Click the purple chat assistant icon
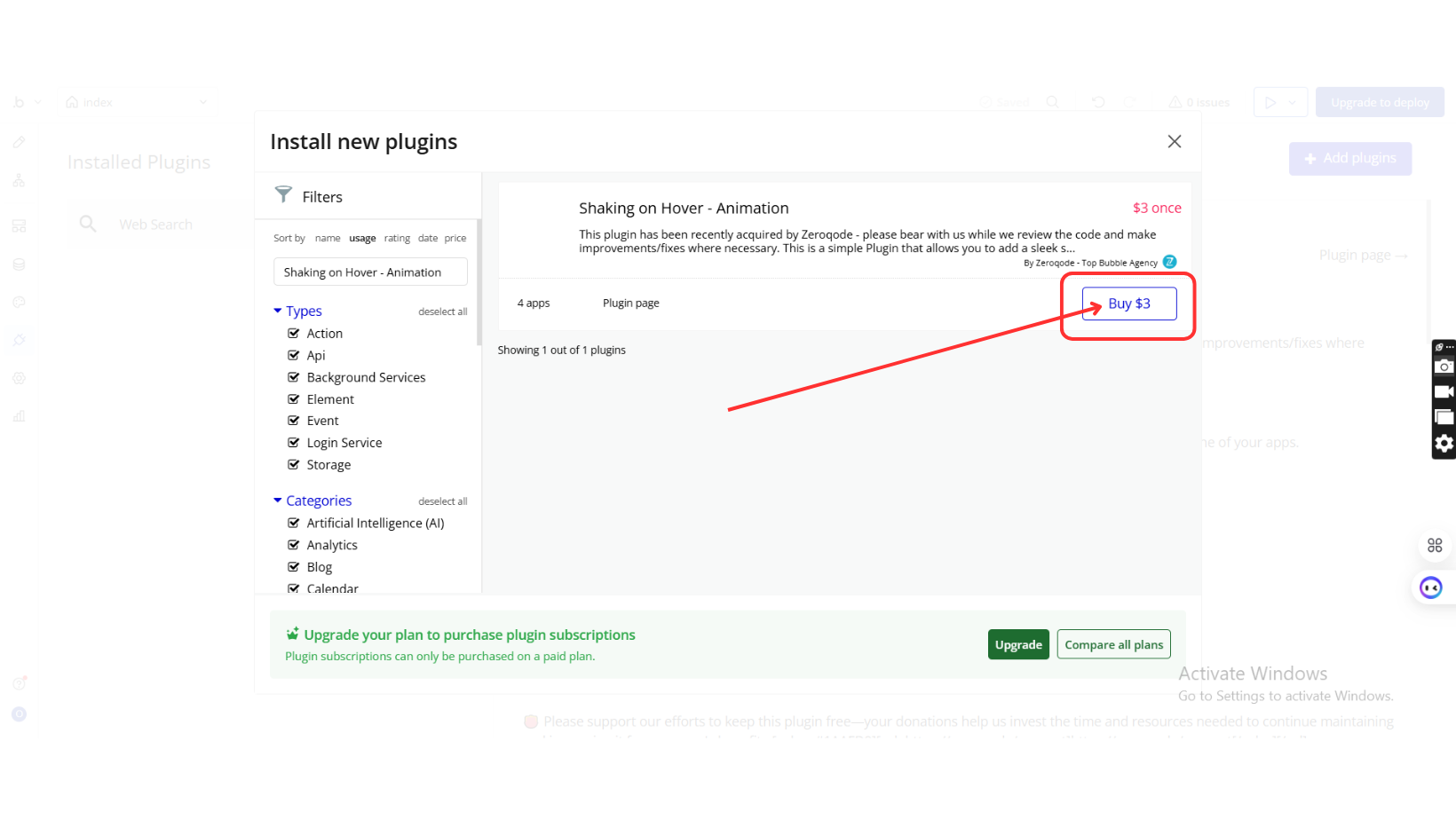1456x820 pixels. coord(1430,587)
